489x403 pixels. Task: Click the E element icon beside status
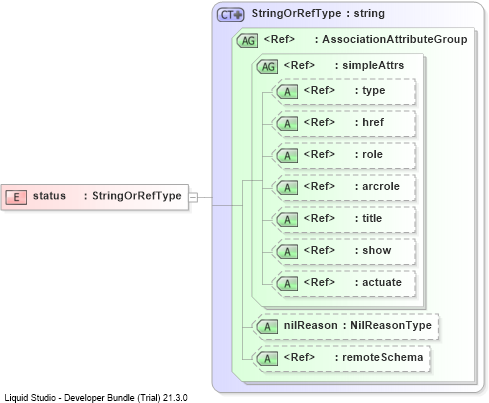click(16, 197)
